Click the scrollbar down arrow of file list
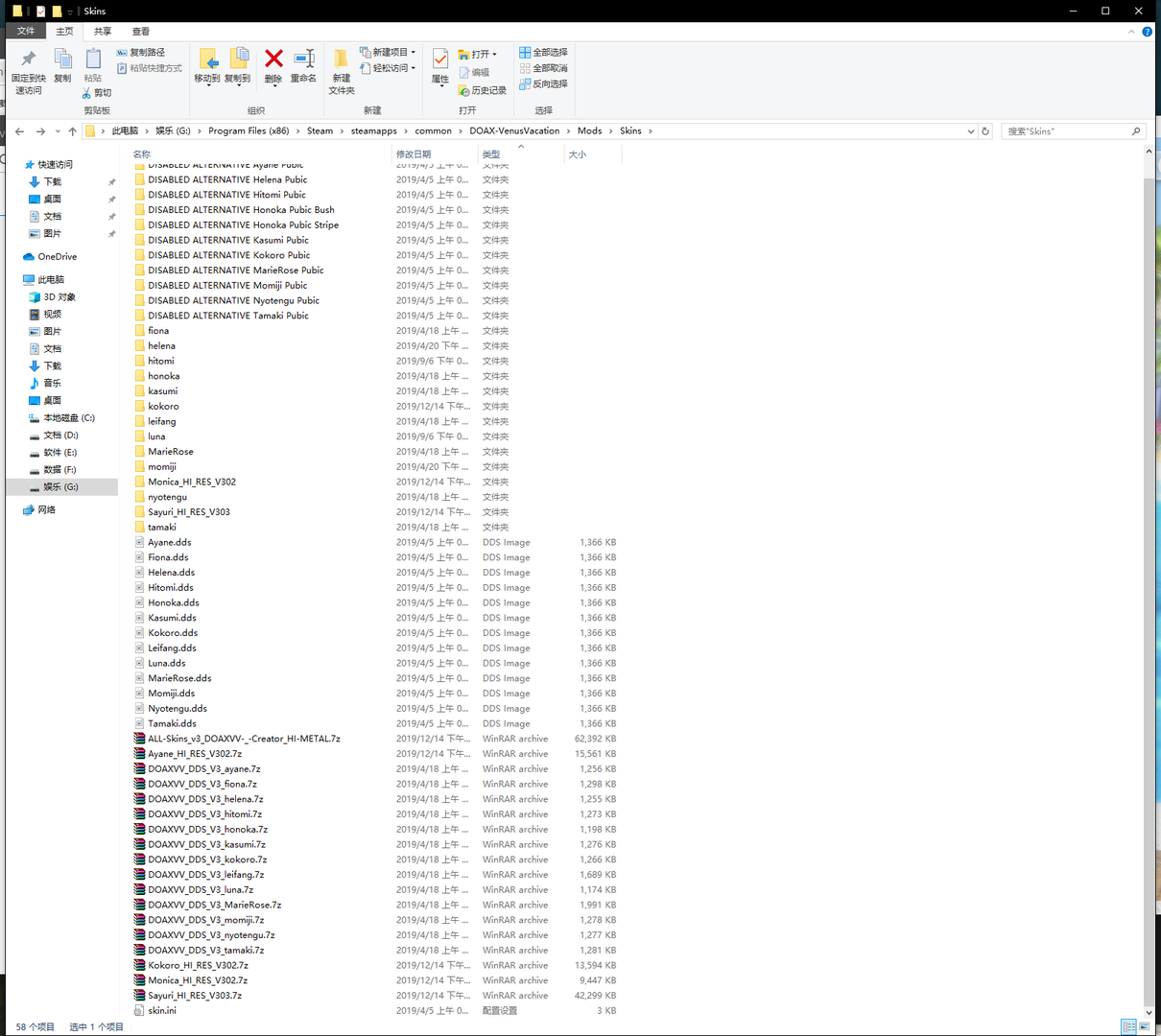Screen dimensions: 1161x1036 tap(1149, 1012)
